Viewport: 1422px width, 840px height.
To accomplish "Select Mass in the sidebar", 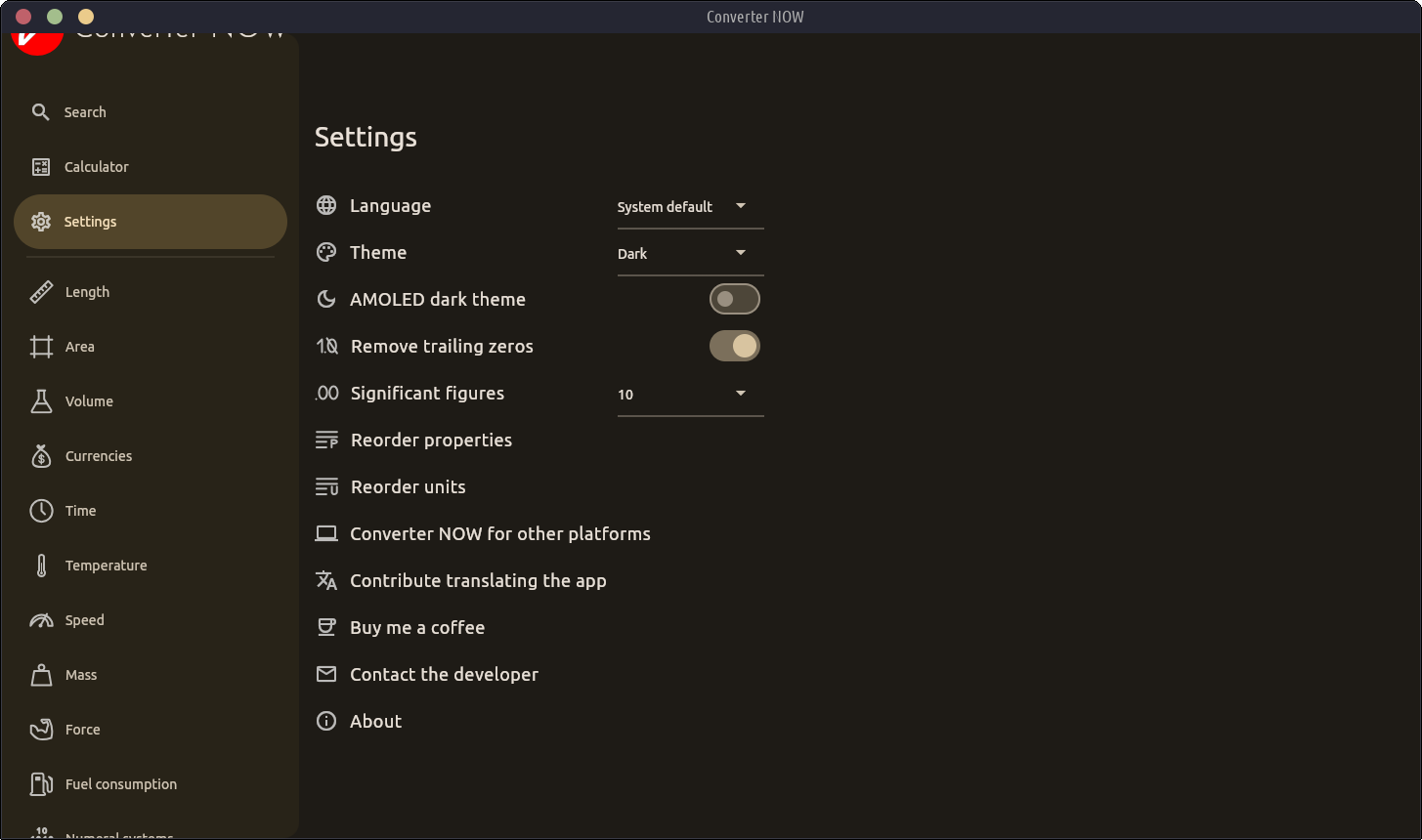I will (151, 675).
